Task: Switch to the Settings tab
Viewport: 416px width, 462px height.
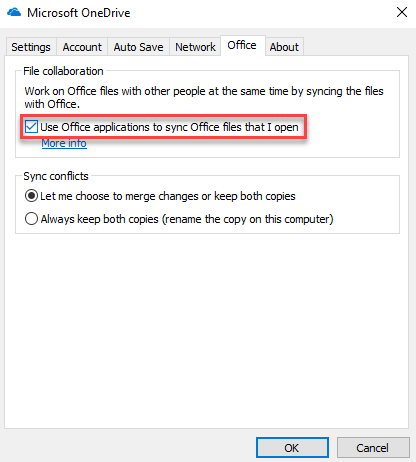Action: pyautogui.click(x=31, y=47)
